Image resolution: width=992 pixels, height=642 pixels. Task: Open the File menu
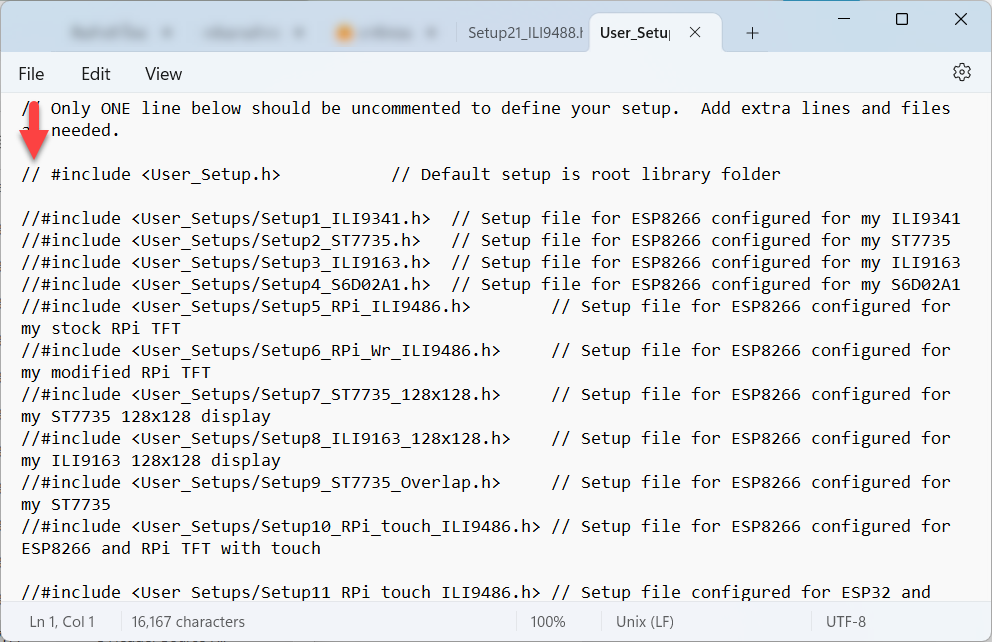[31, 74]
